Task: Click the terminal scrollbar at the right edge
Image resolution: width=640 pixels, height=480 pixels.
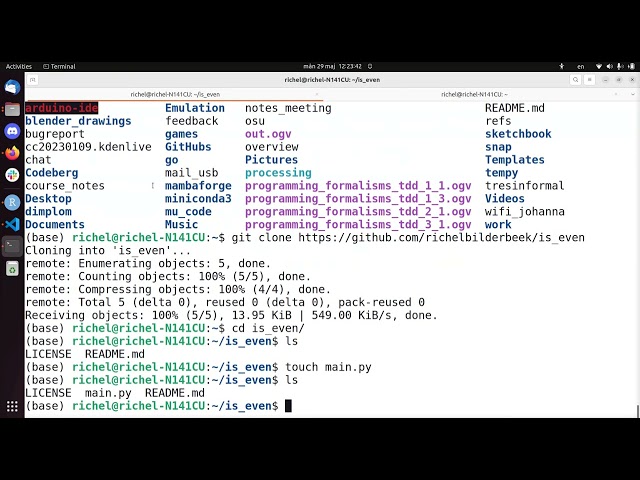Action: pos(638,411)
